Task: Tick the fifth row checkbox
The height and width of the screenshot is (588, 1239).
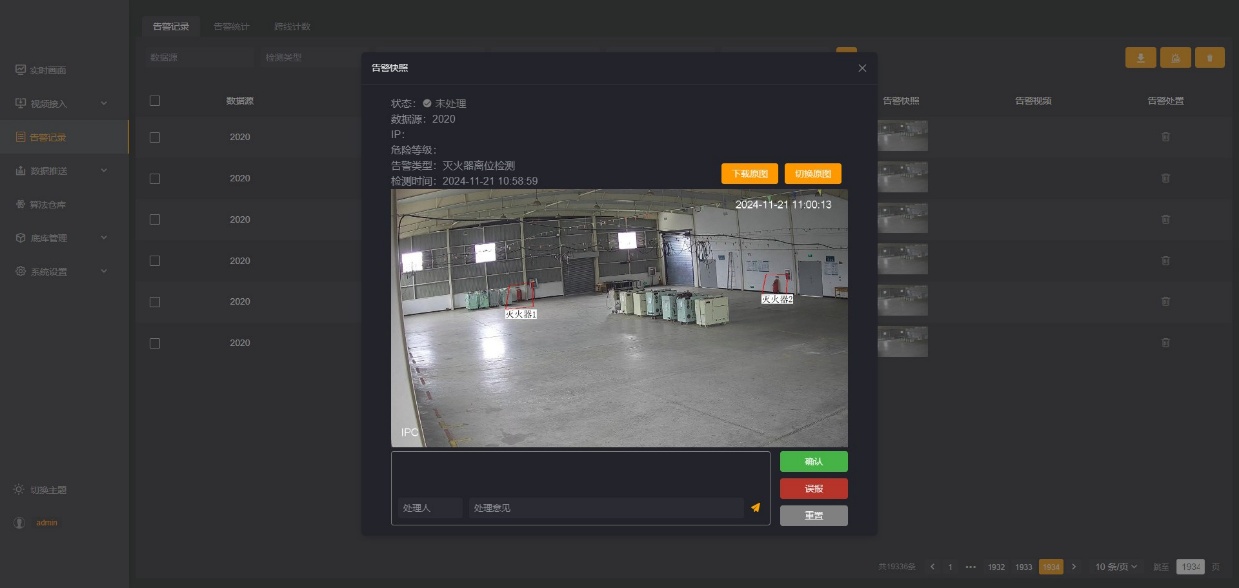Action: tap(154, 301)
